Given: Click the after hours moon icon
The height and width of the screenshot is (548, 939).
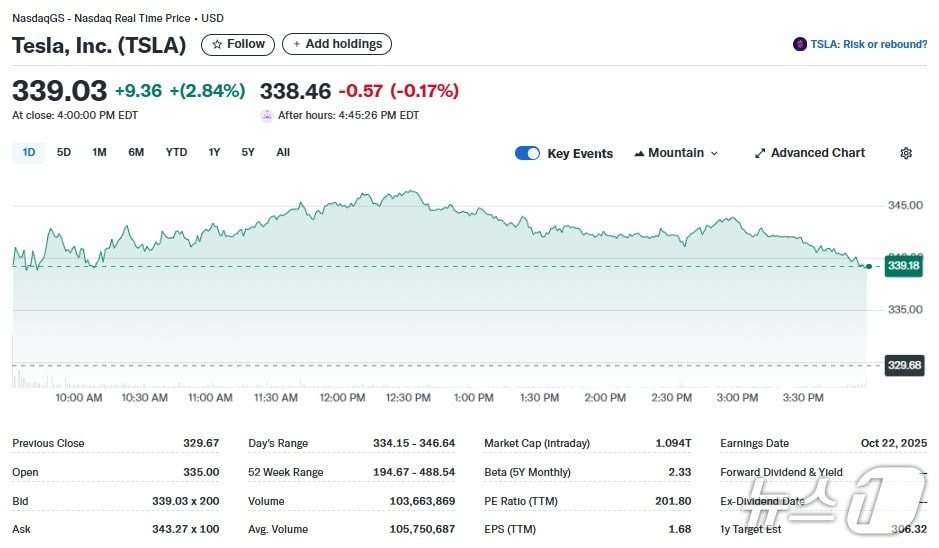Looking at the screenshot, I should coord(267,115).
